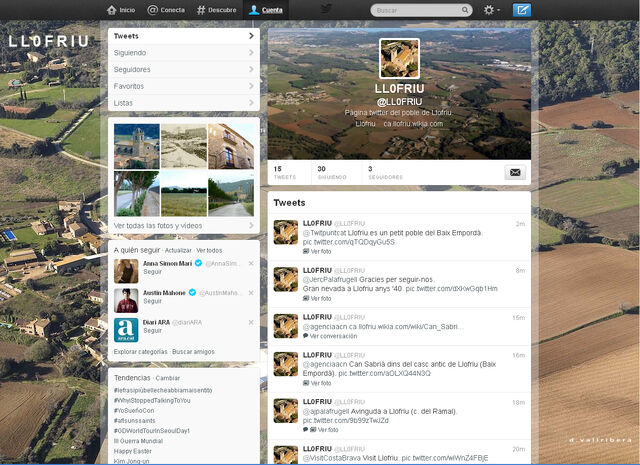The height and width of the screenshot is (465, 640).
Task: Follow Austin Mahone via Seguir
Action: (152, 301)
